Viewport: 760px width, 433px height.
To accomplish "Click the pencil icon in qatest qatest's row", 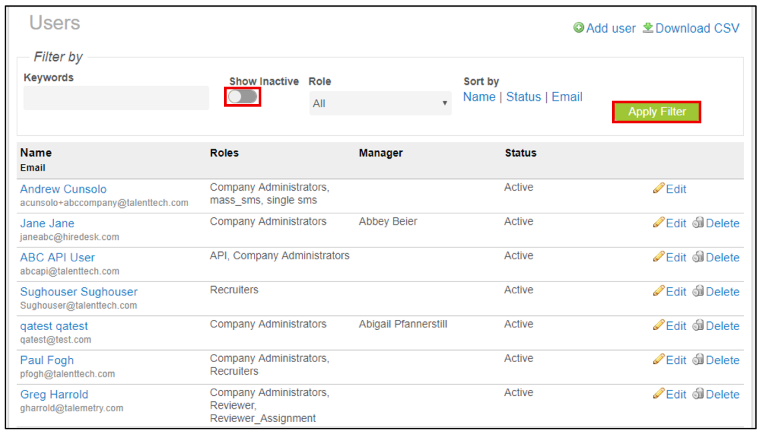I will tap(658, 325).
